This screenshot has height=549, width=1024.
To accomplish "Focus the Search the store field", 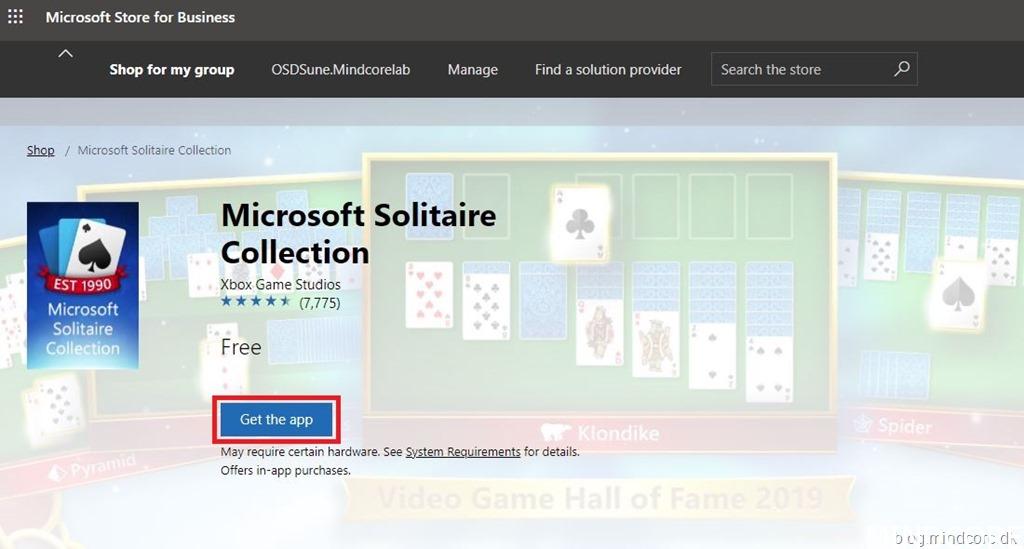I will (800, 70).
